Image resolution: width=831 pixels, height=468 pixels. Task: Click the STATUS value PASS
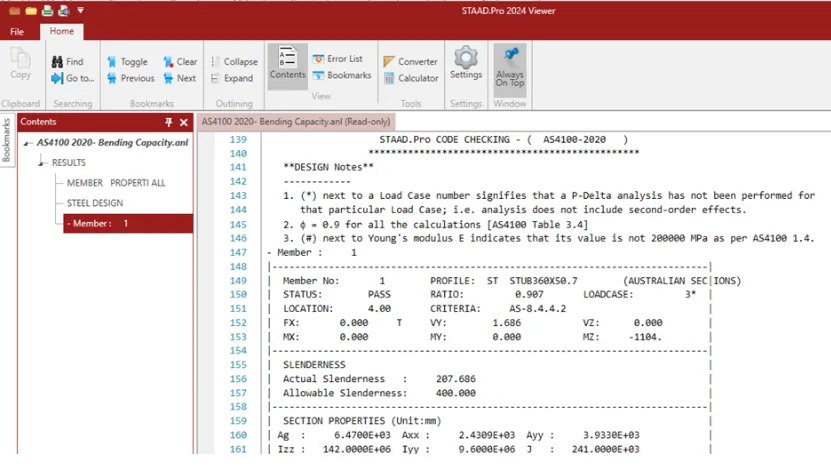tap(379, 294)
